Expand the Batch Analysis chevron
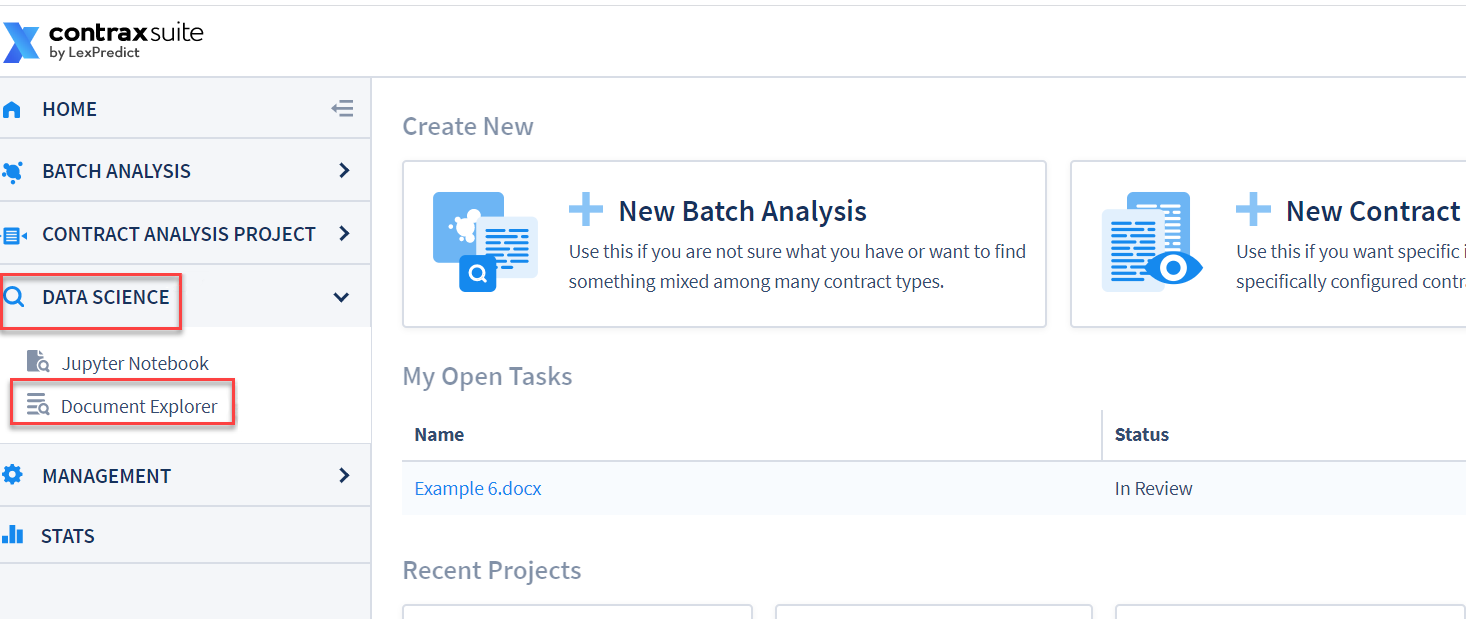 tap(344, 171)
